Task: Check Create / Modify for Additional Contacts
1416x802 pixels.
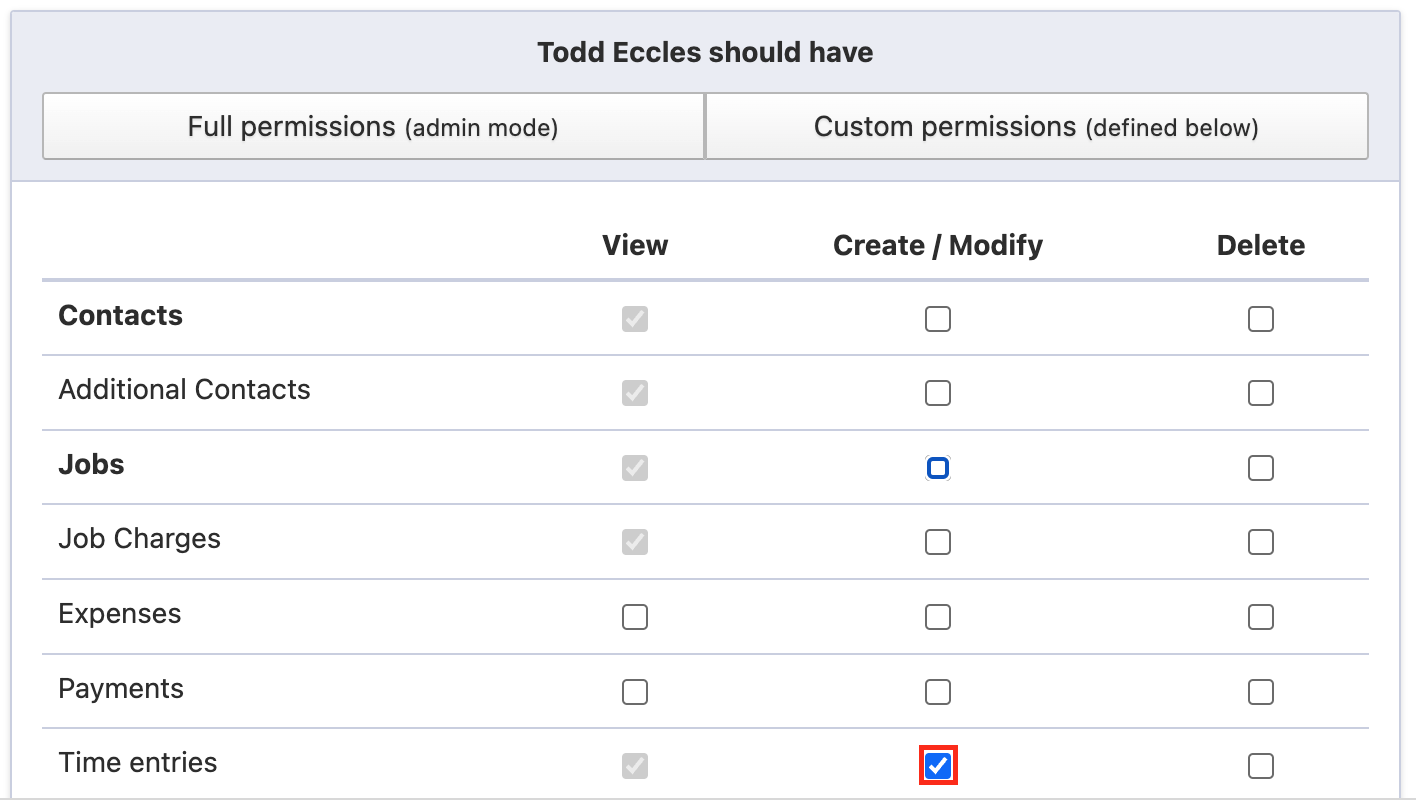Action: (x=938, y=393)
